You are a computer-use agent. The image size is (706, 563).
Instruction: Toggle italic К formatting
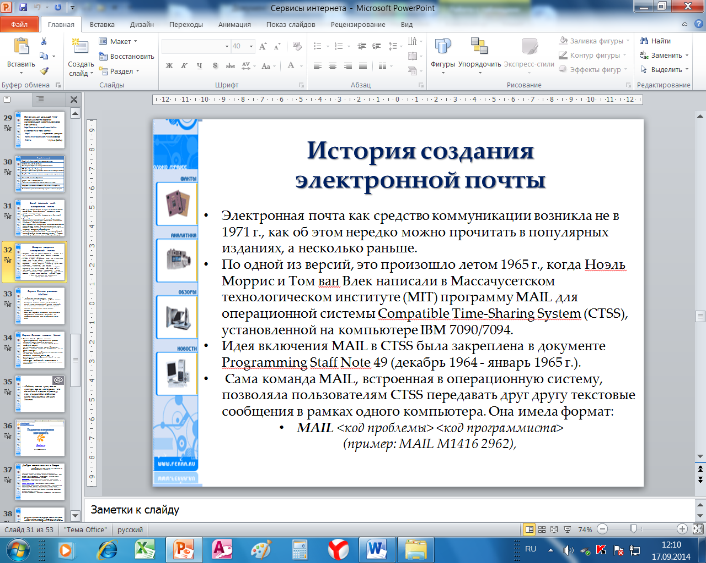point(184,66)
